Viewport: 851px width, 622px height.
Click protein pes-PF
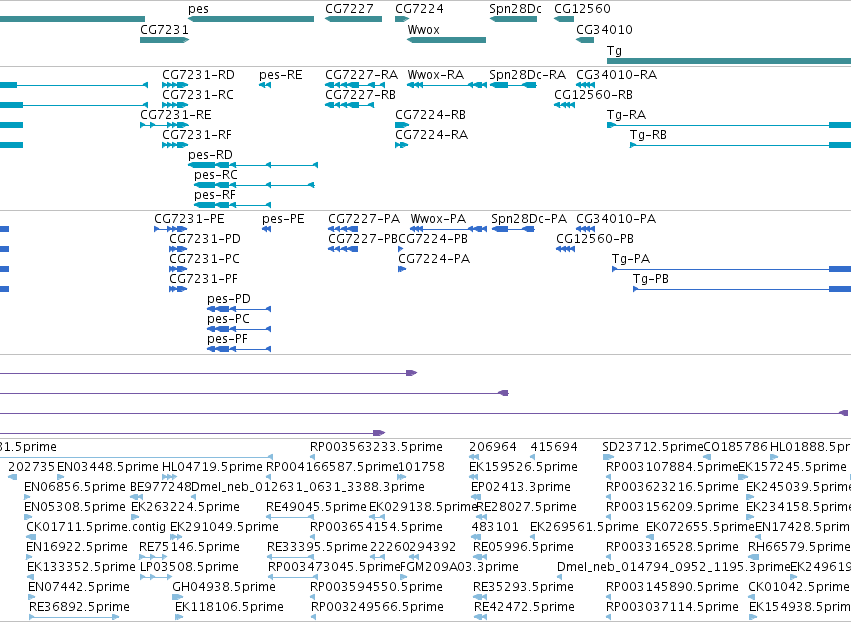pyautogui.click(x=227, y=339)
